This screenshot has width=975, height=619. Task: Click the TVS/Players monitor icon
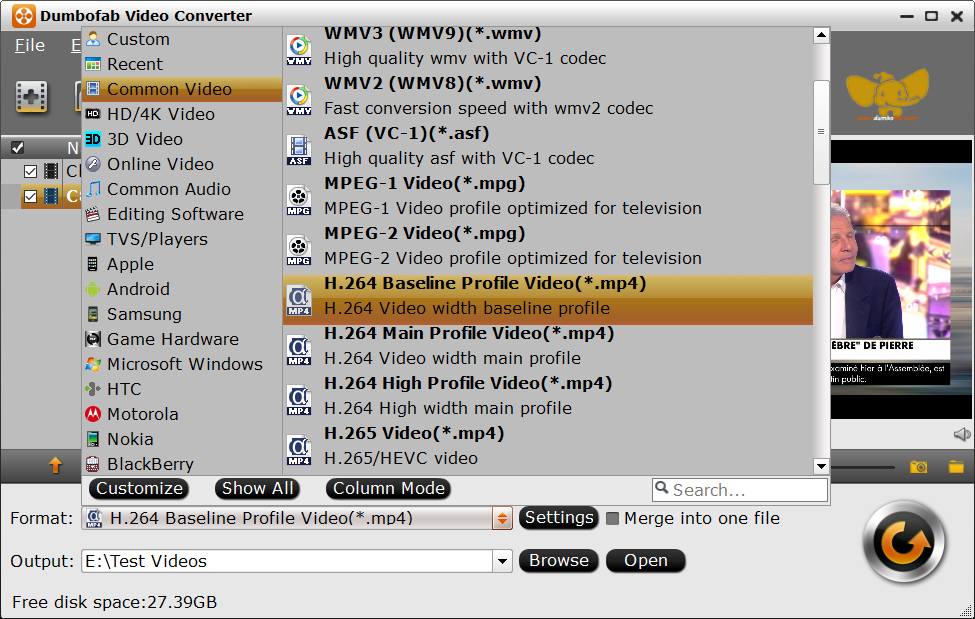[93, 239]
